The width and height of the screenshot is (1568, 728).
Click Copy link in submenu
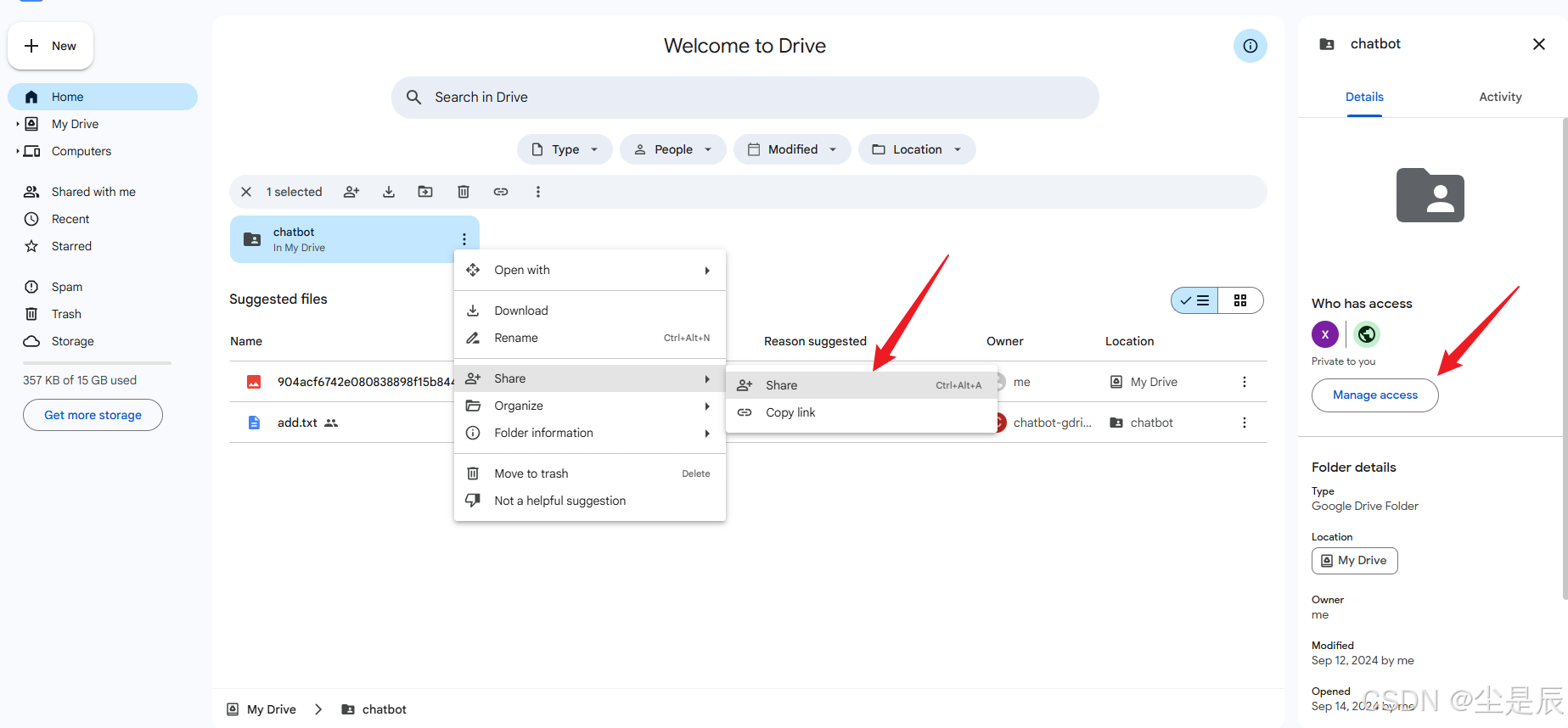coord(861,412)
